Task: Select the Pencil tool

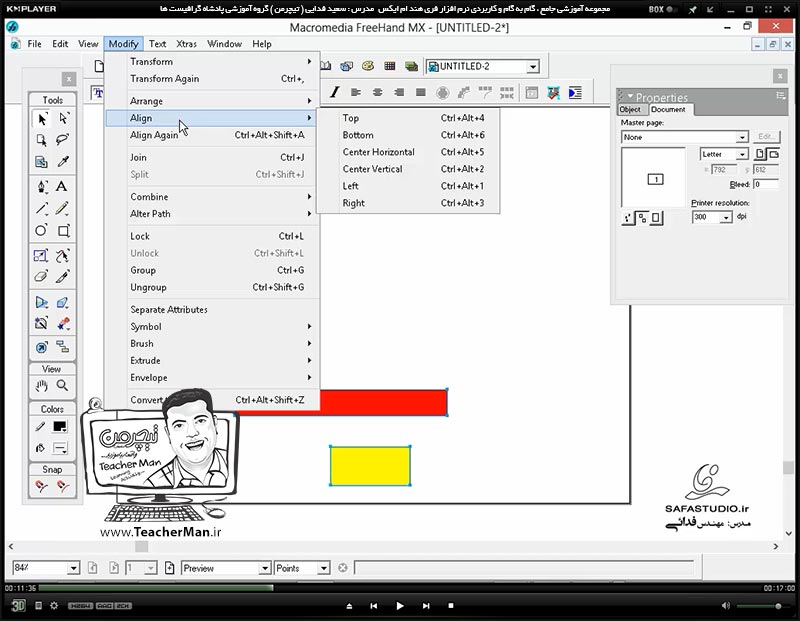Action: coord(63,208)
